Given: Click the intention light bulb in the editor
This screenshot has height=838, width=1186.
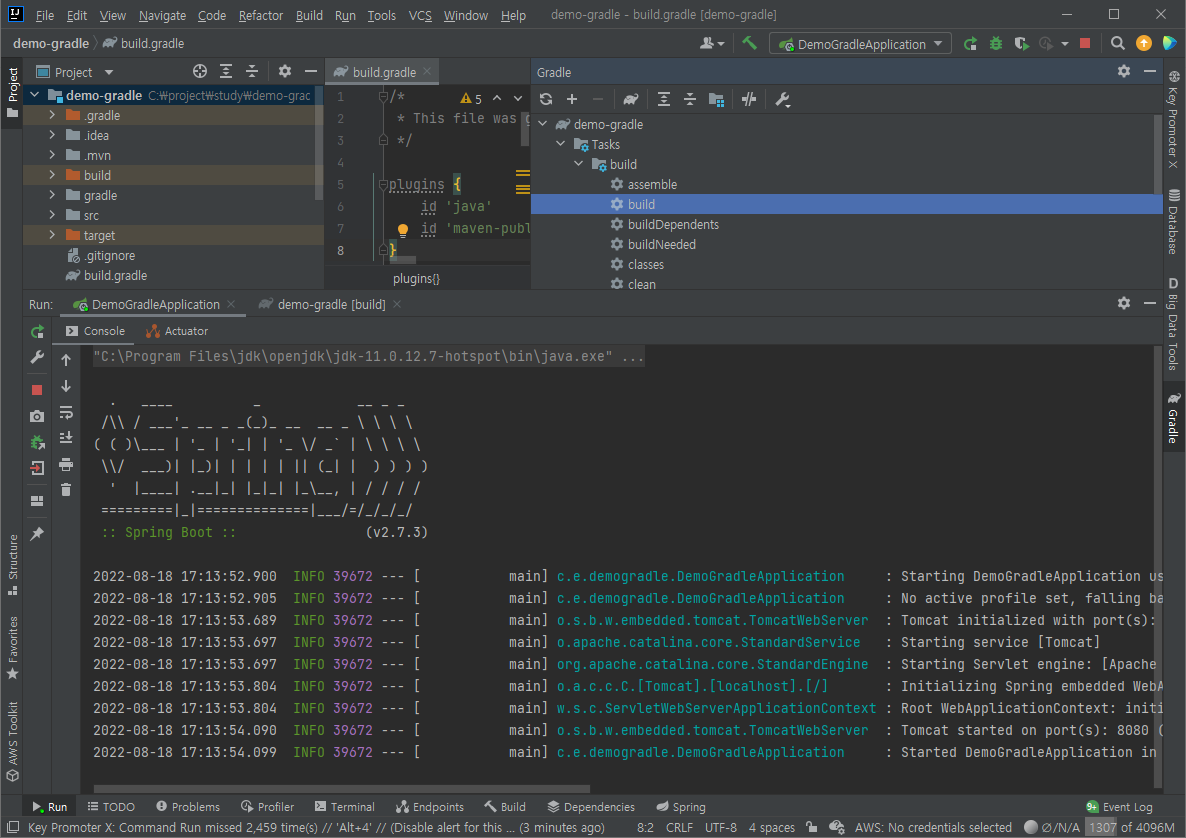Looking at the screenshot, I should [x=403, y=230].
